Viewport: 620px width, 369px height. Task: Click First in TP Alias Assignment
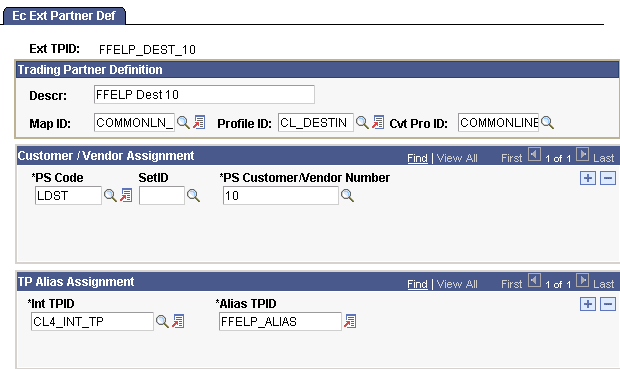pyautogui.click(x=512, y=284)
